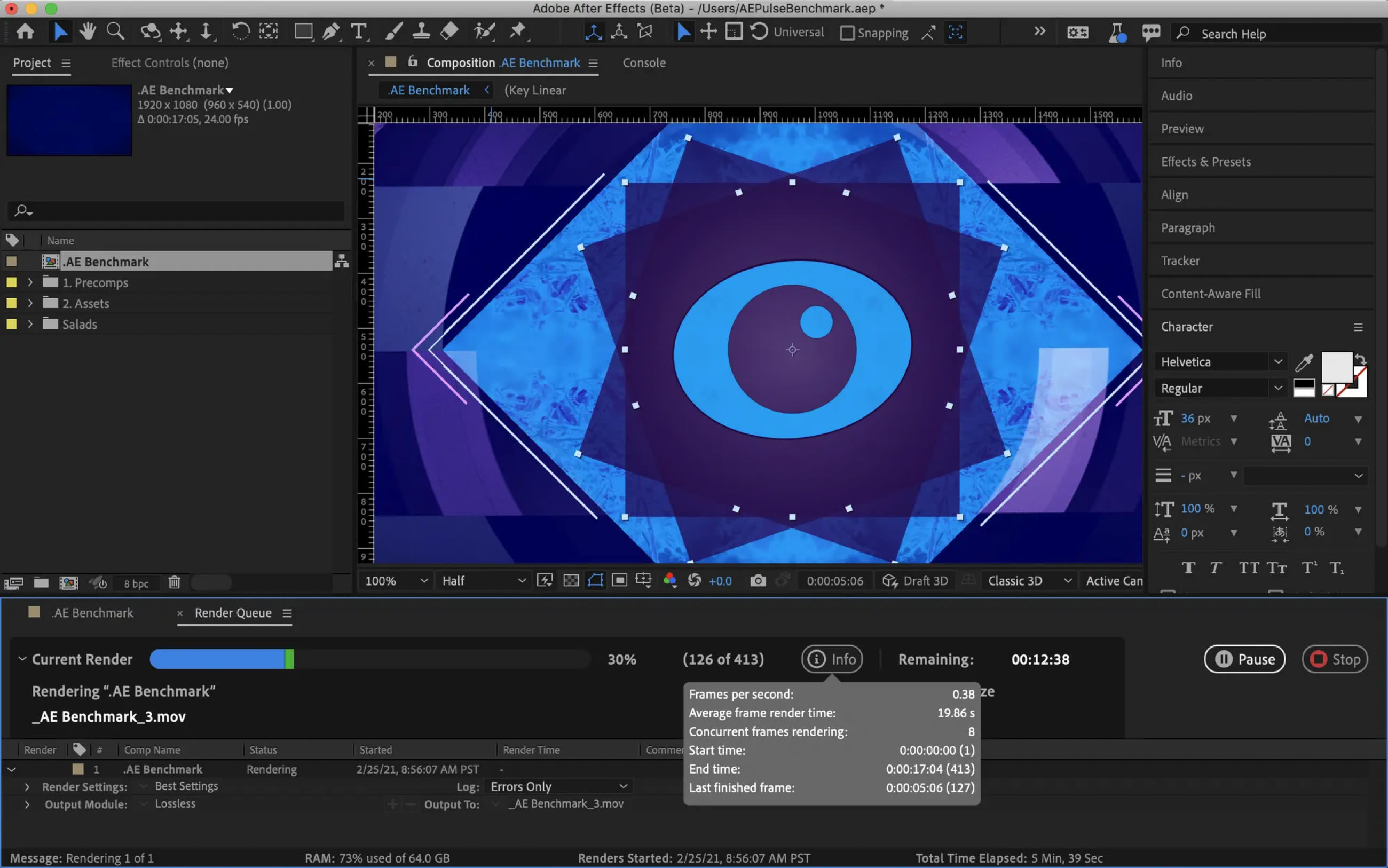
Task: Click the Content-Aware Fill panel icon
Action: [x=1210, y=294]
